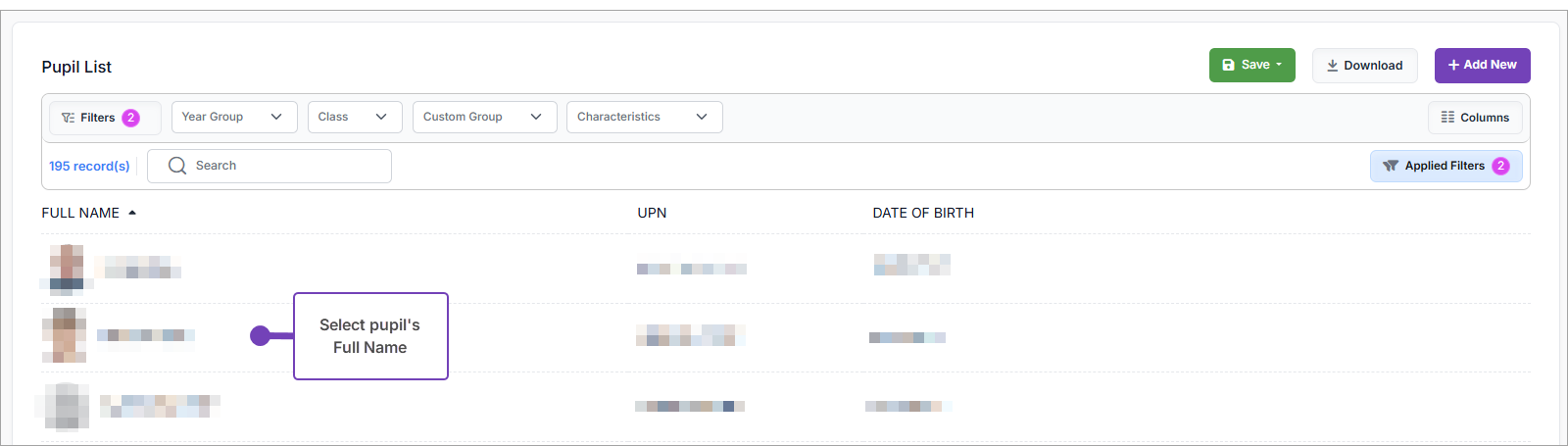The width and height of the screenshot is (1568, 446).
Task: Sort by the UPN column header
Action: click(x=652, y=213)
